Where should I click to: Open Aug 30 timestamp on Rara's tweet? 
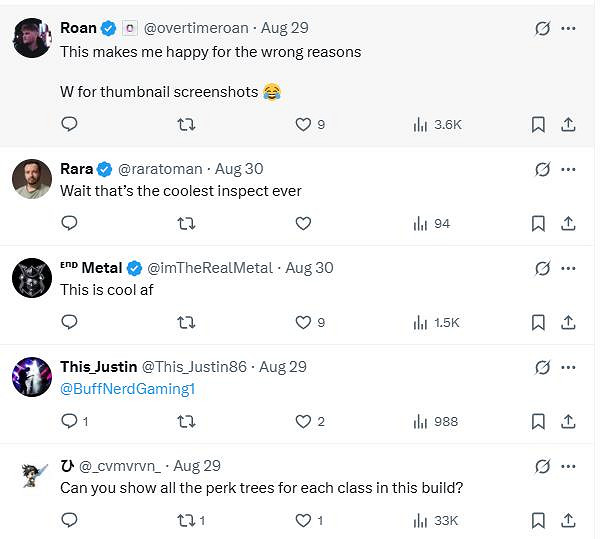point(239,169)
